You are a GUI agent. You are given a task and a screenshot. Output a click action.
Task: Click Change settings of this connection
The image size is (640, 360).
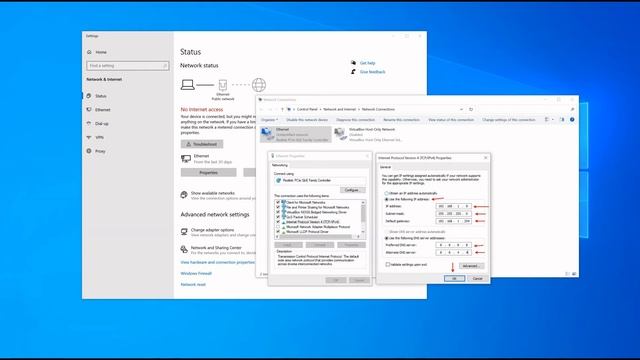[509, 120]
